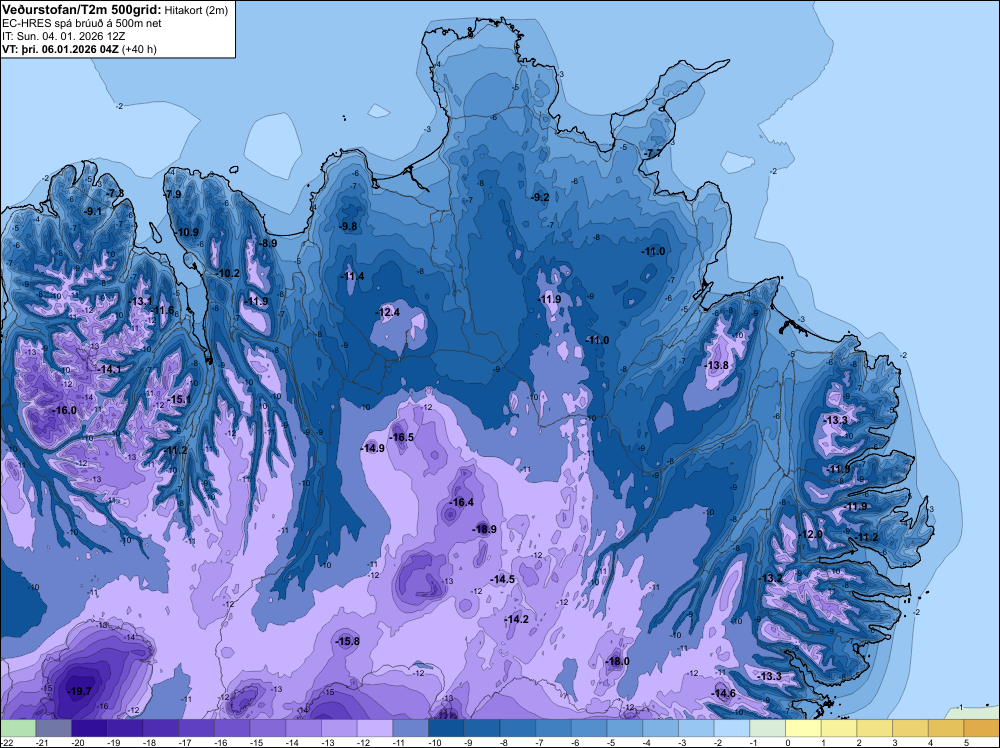Click the -14.6 temperature value
The image size is (1000, 748).
723,694
